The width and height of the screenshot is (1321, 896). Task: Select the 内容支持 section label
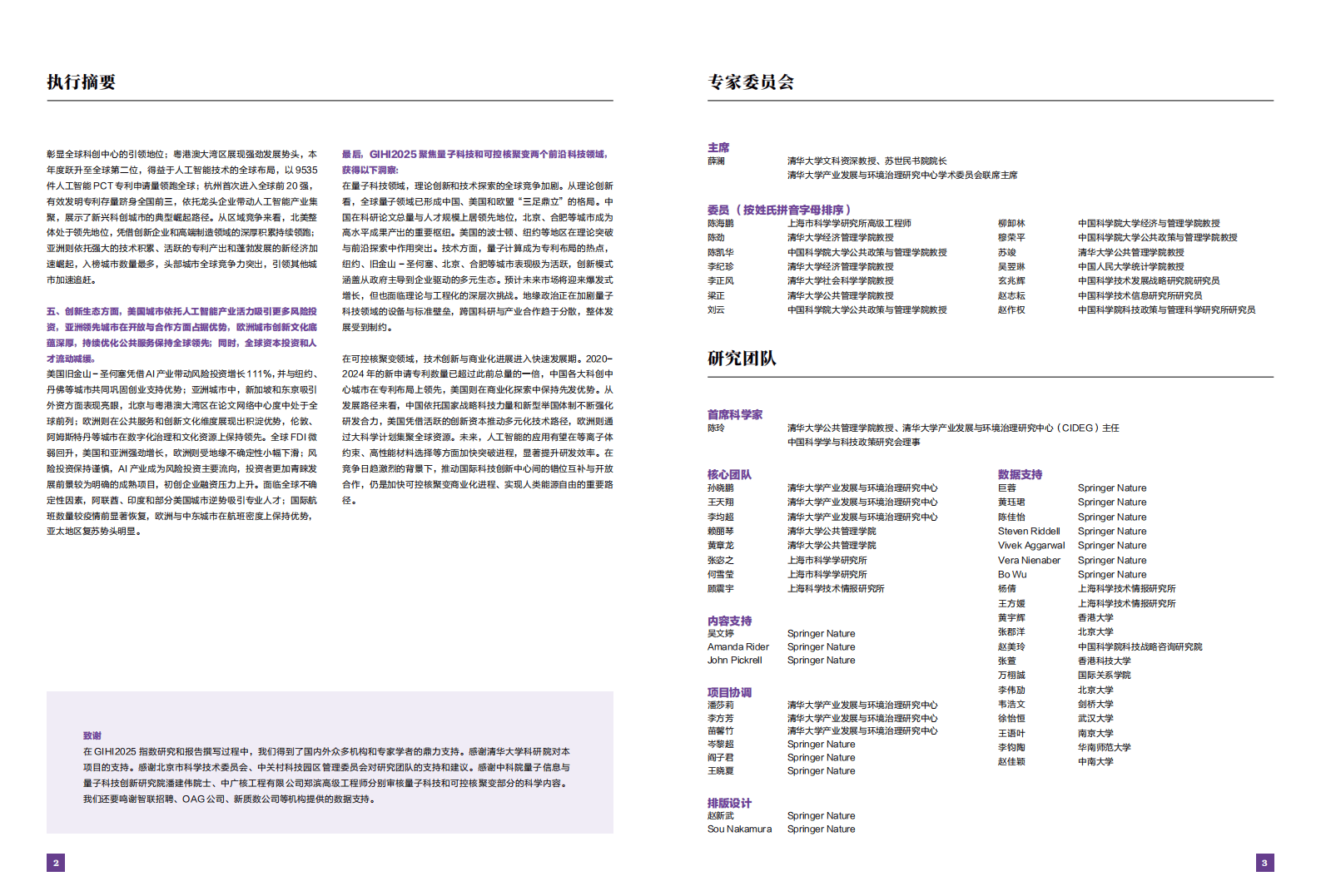click(729, 621)
